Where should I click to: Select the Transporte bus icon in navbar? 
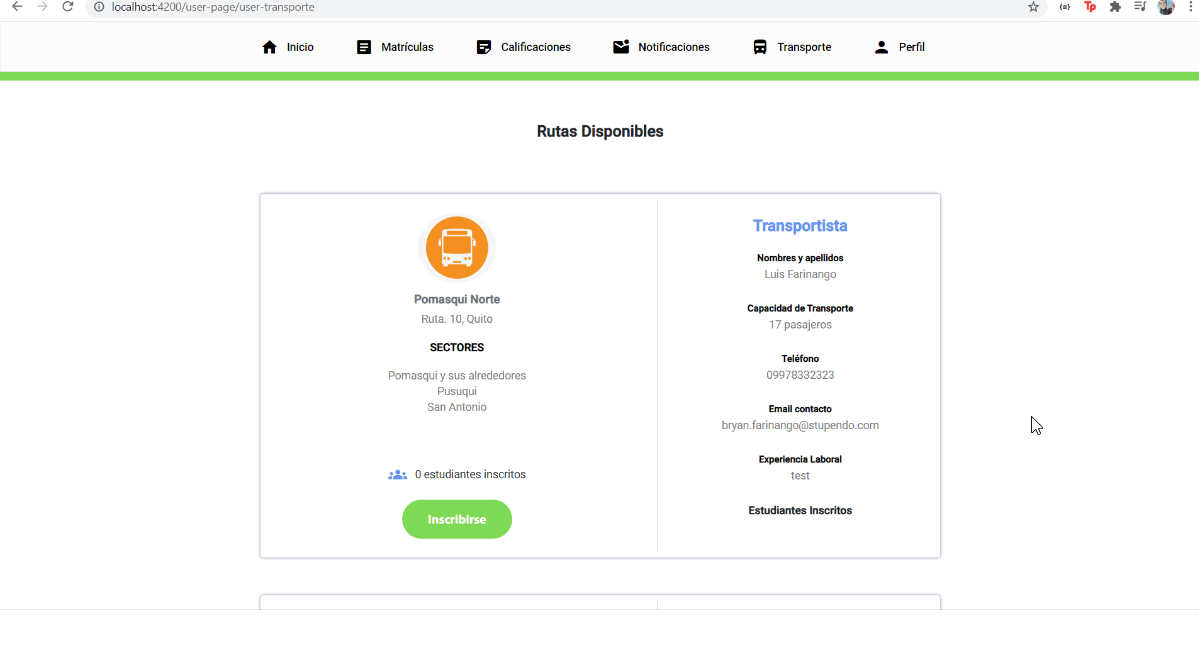(759, 46)
